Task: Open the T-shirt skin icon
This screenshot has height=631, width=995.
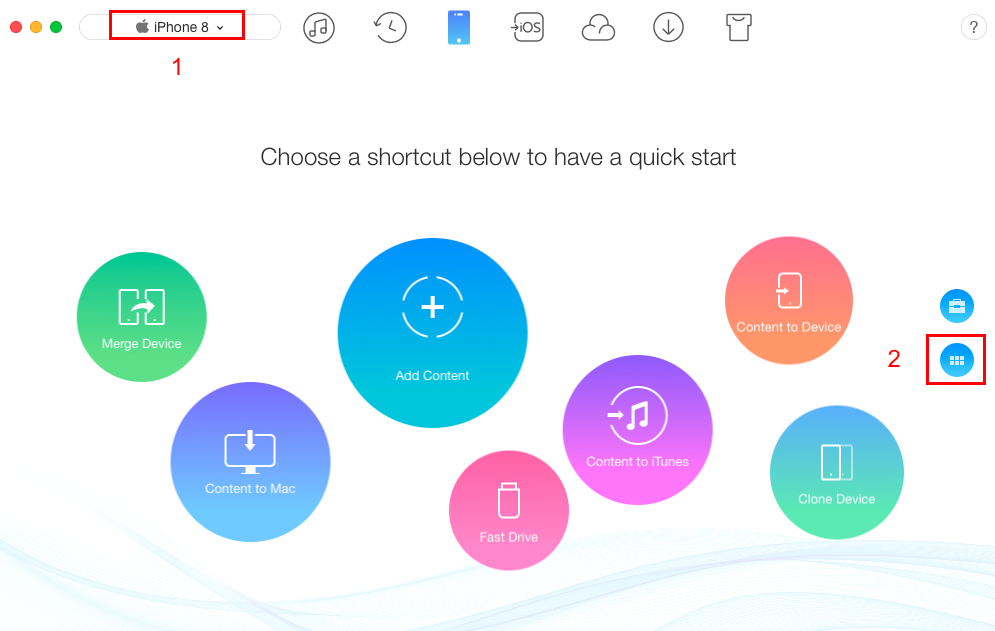Action: [x=739, y=27]
